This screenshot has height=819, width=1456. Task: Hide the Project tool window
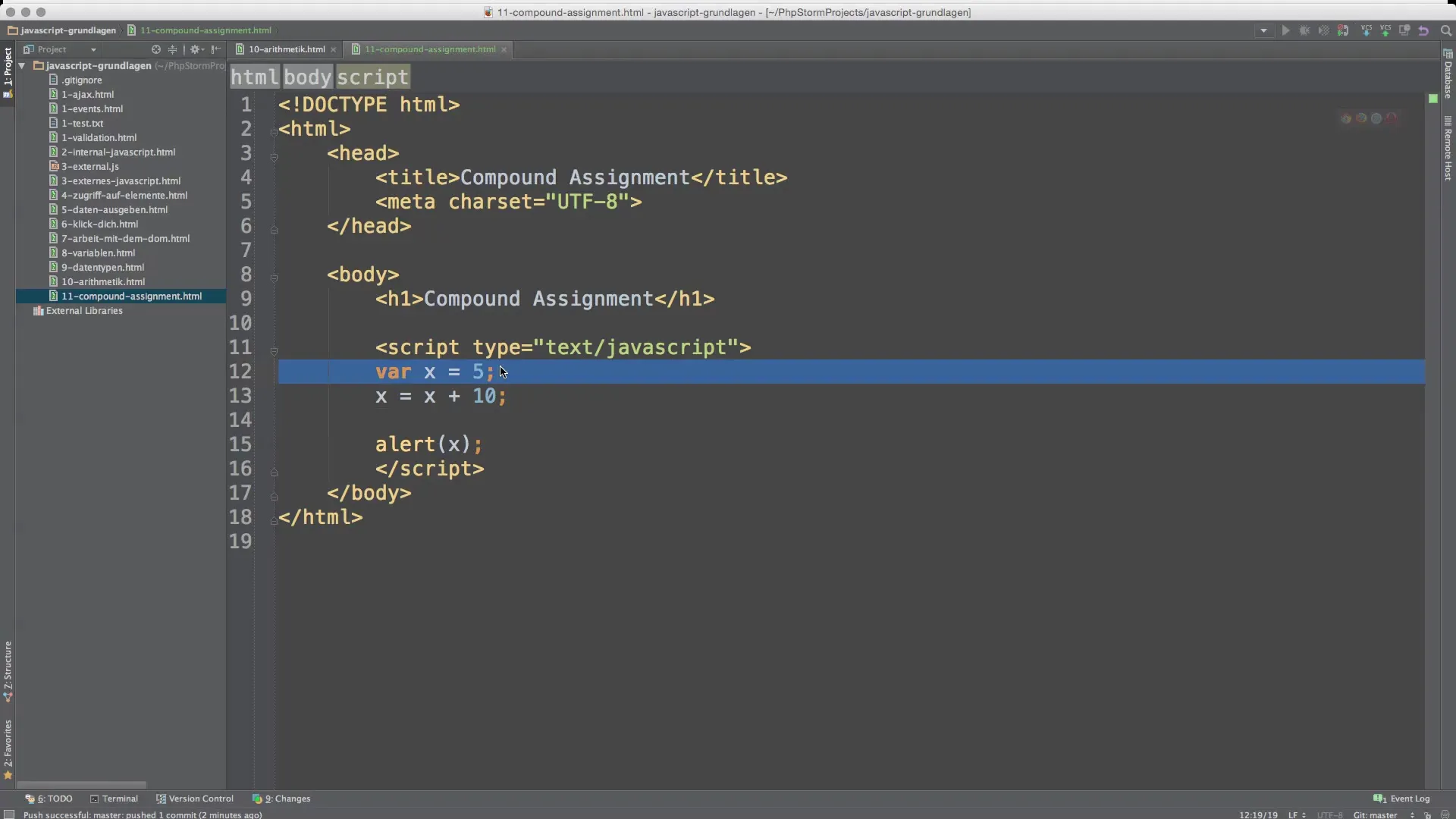tap(216, 49)
